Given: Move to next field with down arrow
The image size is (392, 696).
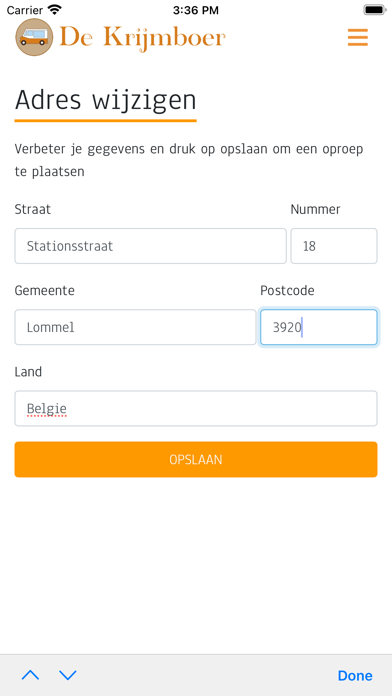Looking at the screenshot, I should [x=68, y=675].
